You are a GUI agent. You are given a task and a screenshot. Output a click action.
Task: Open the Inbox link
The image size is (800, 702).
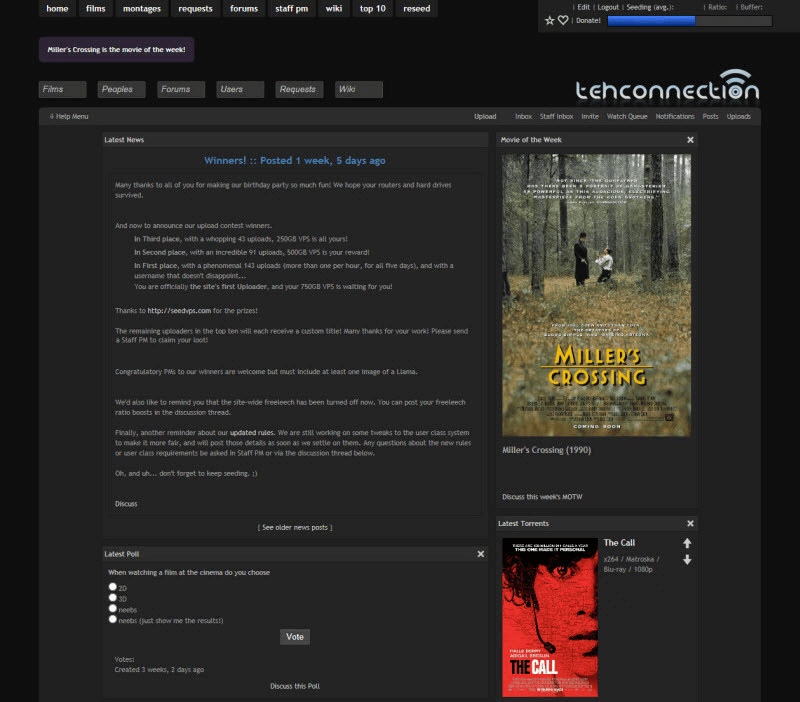click(x=523, y=116)
